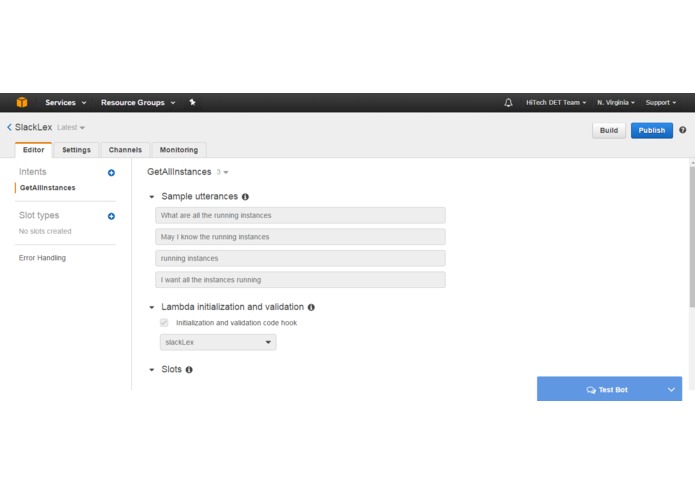Switch to the Monitoring tab
Image resolution: width=695 pixels, height=494 pixels.
coord(179,150)
